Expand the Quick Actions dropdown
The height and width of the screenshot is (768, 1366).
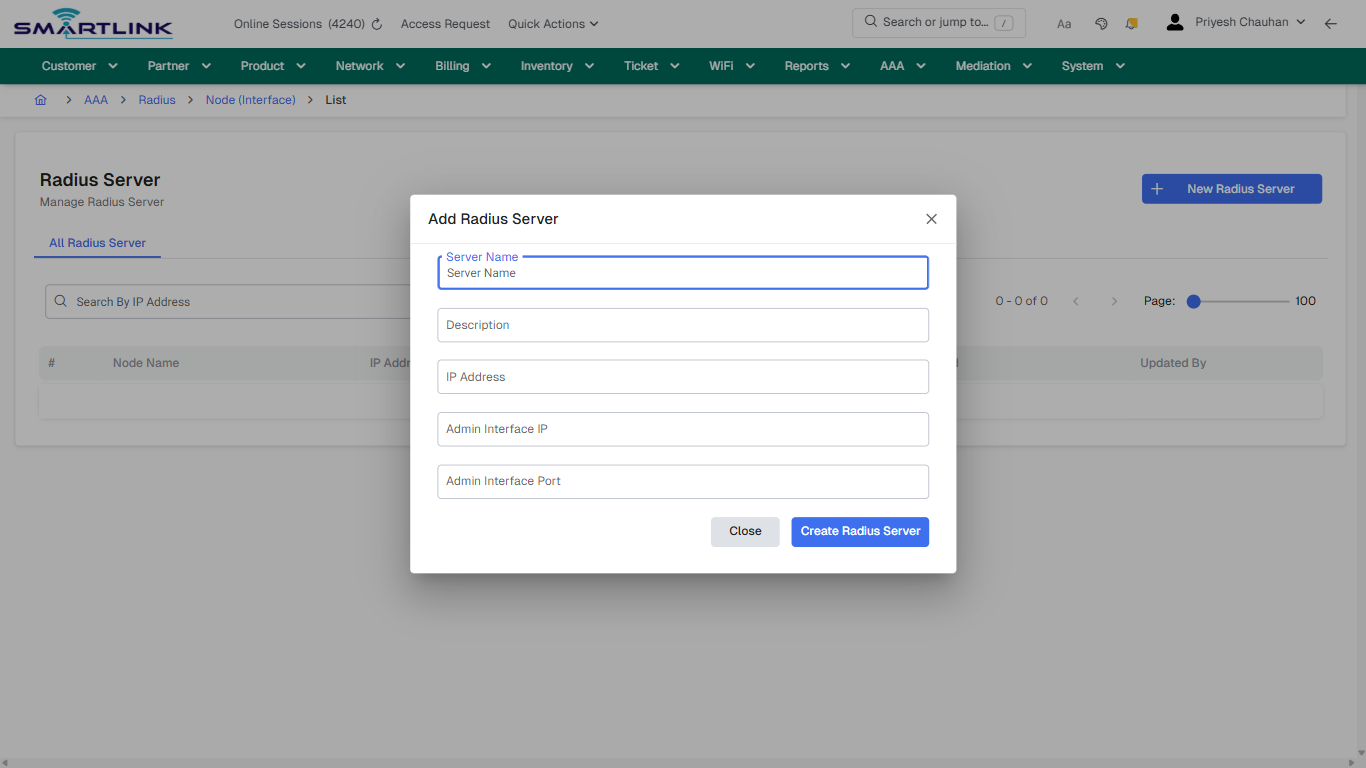click(553, 23)
